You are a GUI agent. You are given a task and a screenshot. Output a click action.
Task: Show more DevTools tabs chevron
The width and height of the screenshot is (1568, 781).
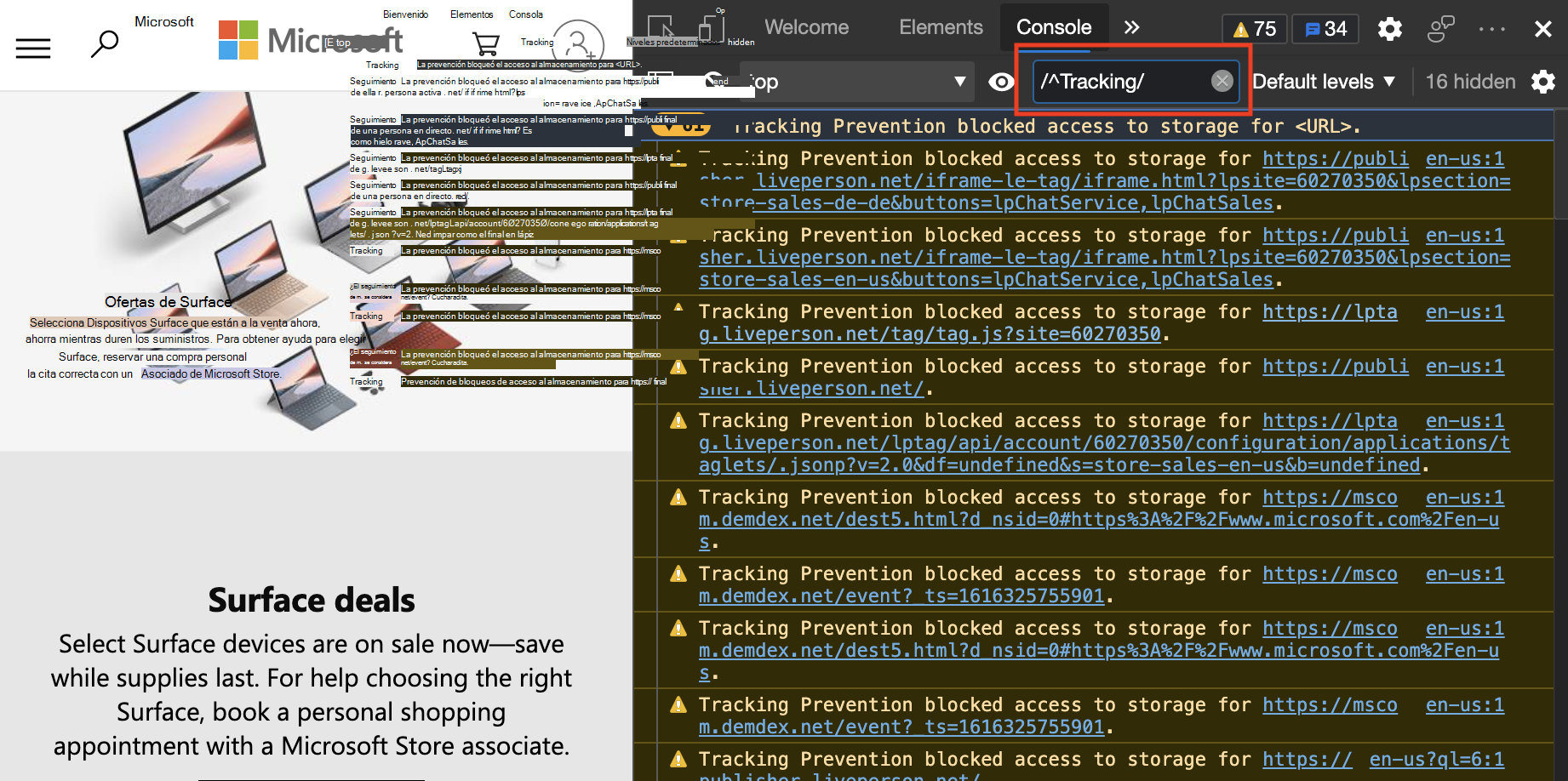pyautogui.click(x=1131, y=27)
